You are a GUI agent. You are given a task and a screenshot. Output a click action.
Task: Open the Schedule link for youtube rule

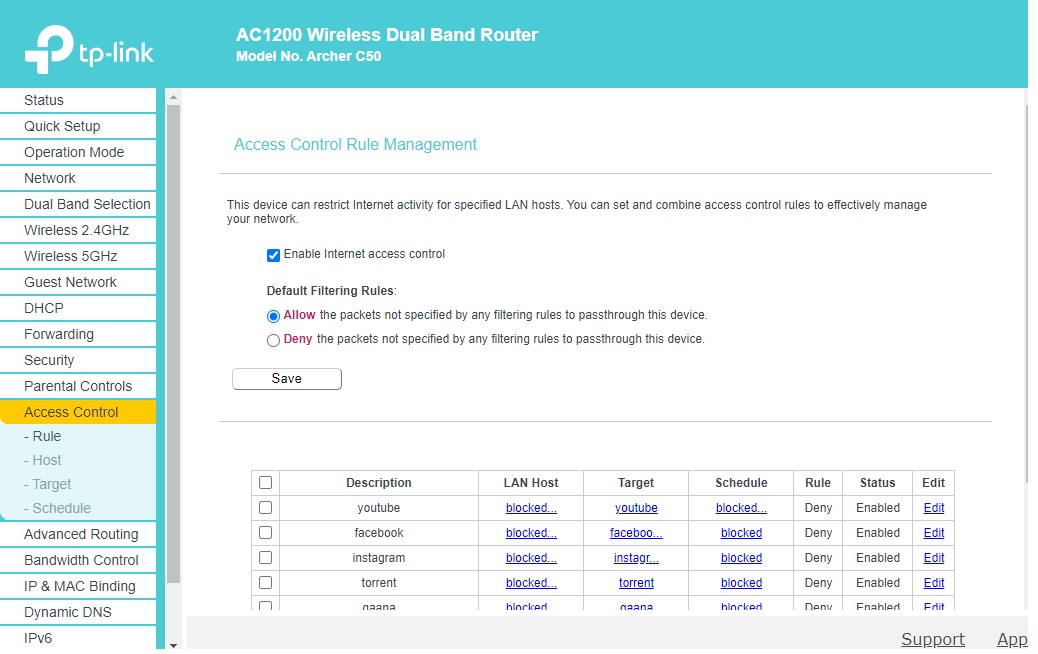tap(741, 508)
